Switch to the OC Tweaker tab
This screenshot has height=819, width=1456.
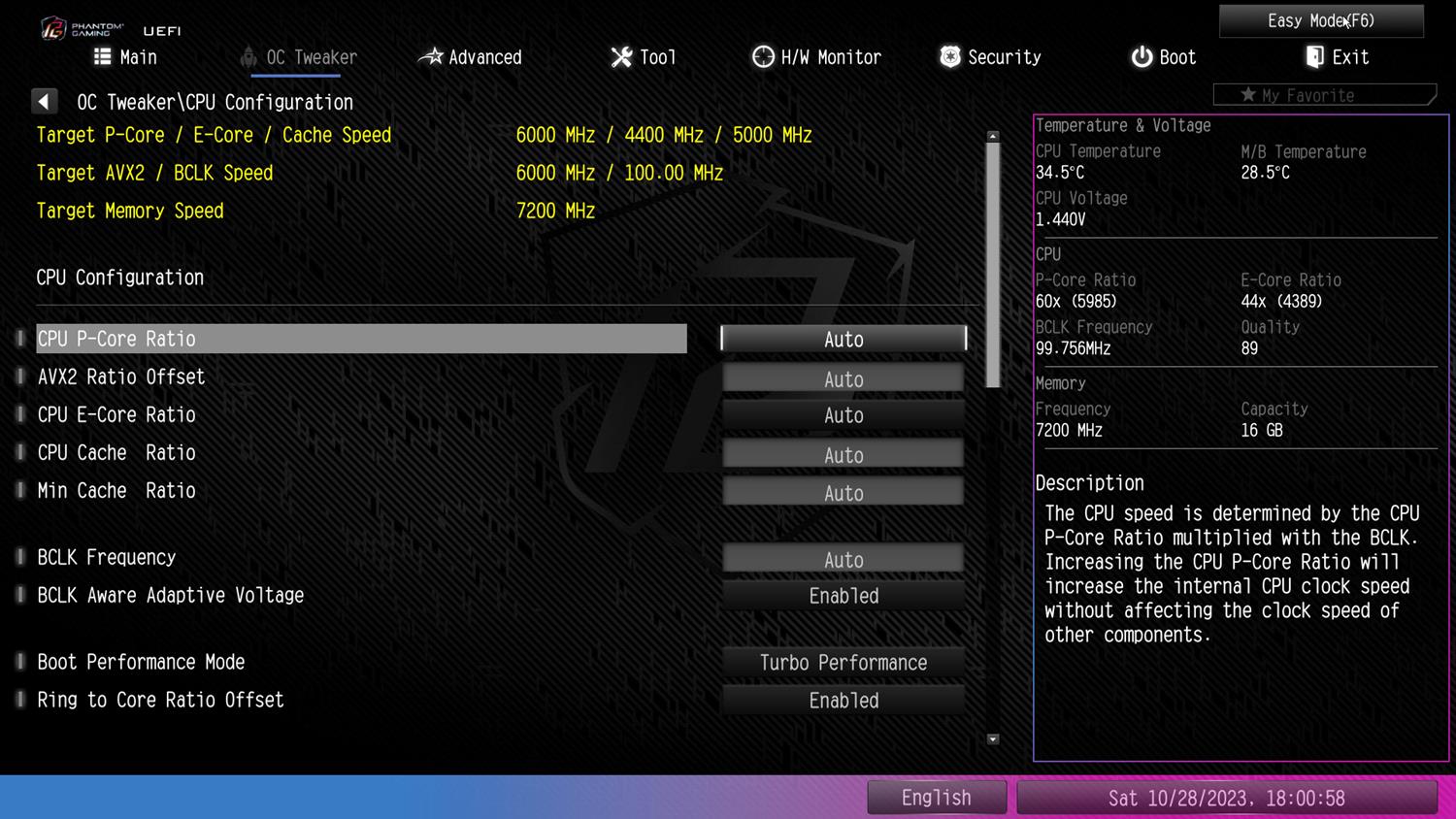300,57
